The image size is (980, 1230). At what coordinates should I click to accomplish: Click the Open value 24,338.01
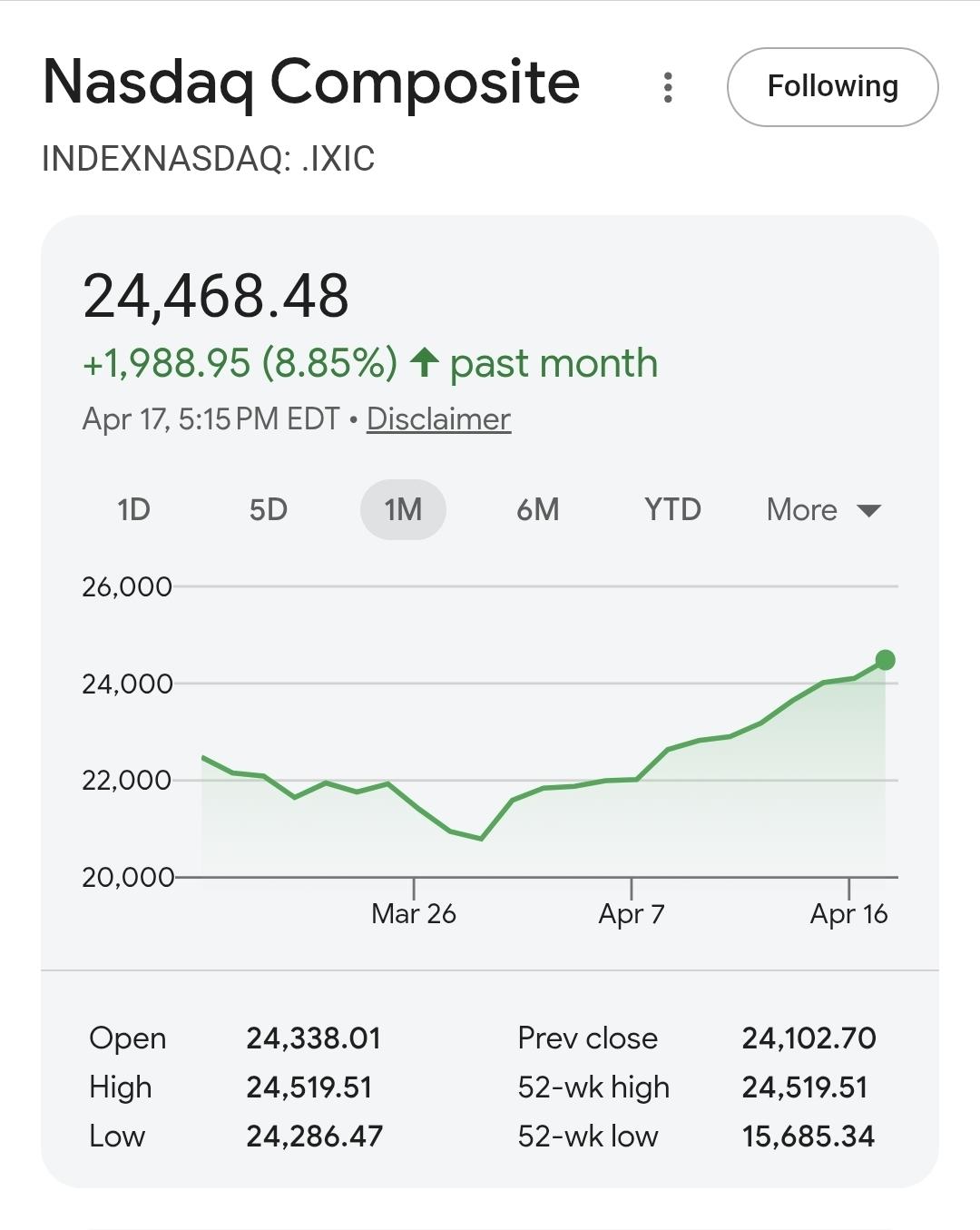(313, 1038)
